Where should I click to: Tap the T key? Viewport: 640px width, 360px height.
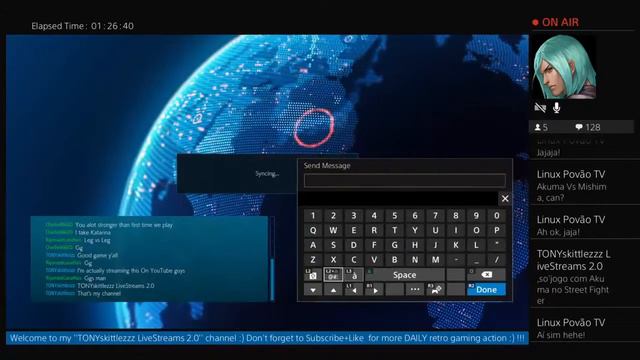pos(394,230)
